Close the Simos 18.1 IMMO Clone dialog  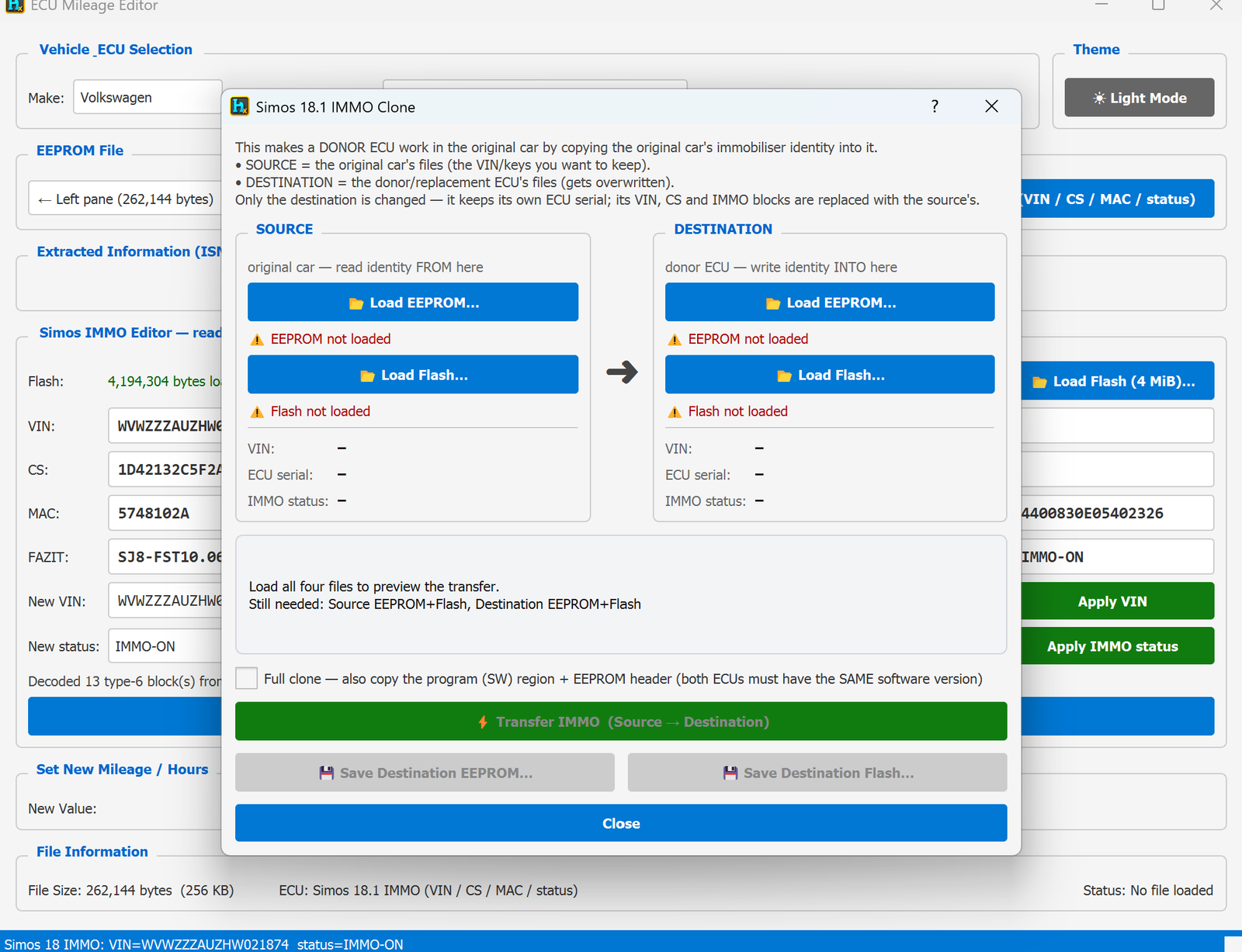pyautogui.click(x=991, y=106)
